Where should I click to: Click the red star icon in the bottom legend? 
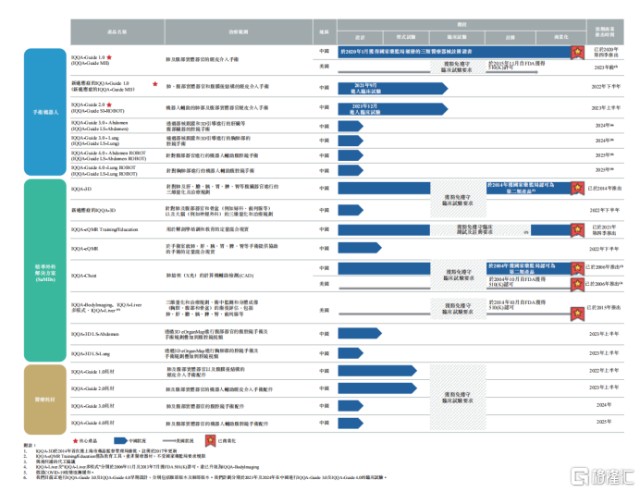[x=75, y=441]
